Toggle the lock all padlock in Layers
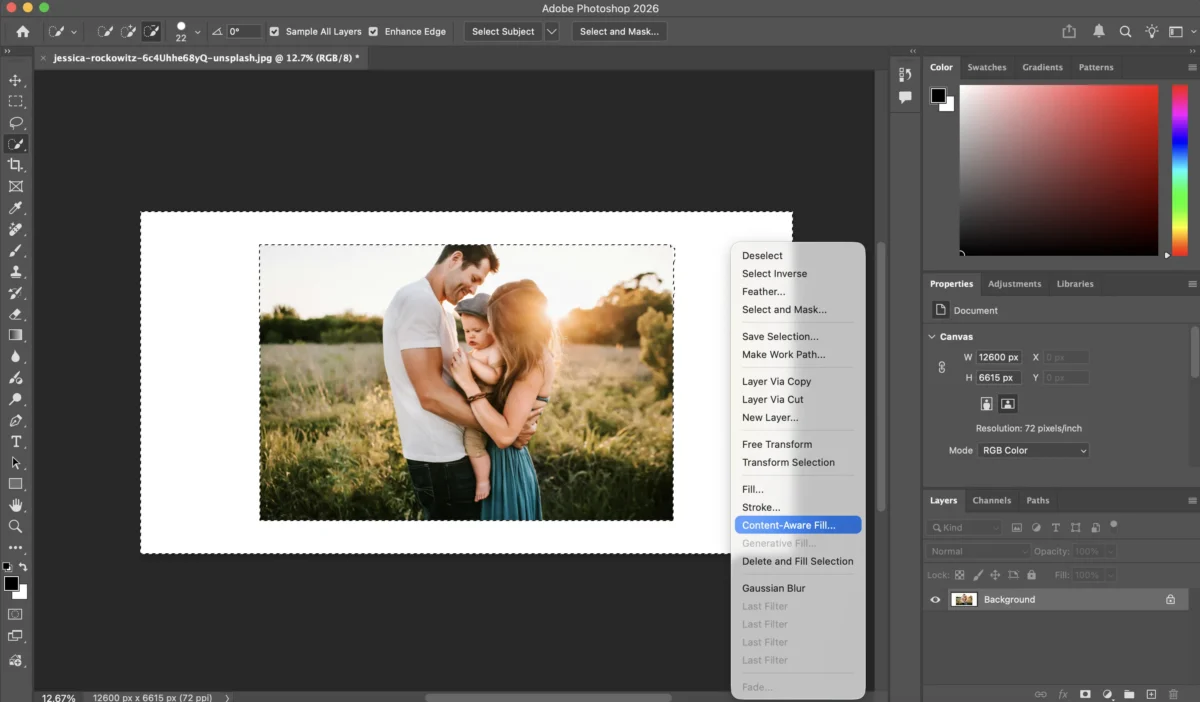This screenshot has height=702, width=1200. [x=1032, y=575]
